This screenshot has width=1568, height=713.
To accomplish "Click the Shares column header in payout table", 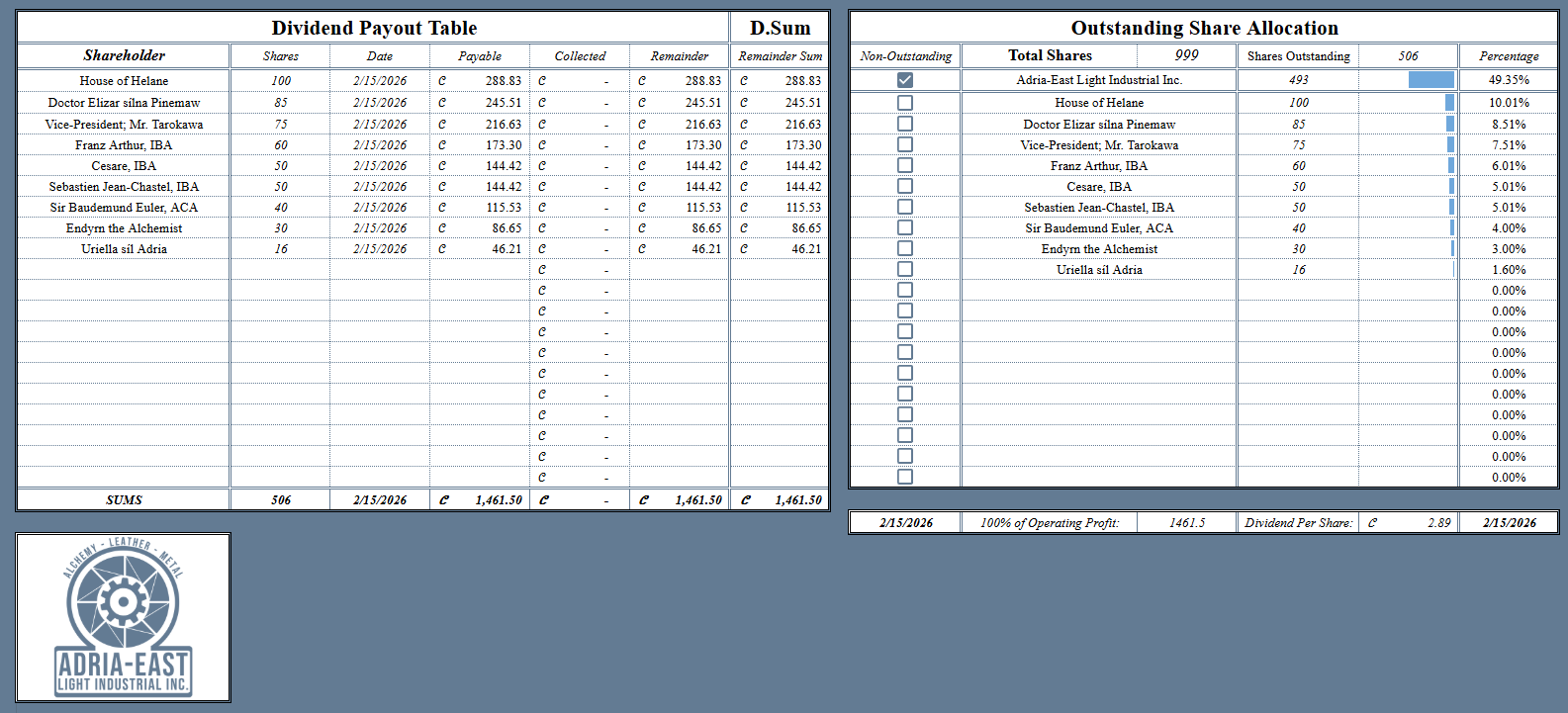I will 280,56.
